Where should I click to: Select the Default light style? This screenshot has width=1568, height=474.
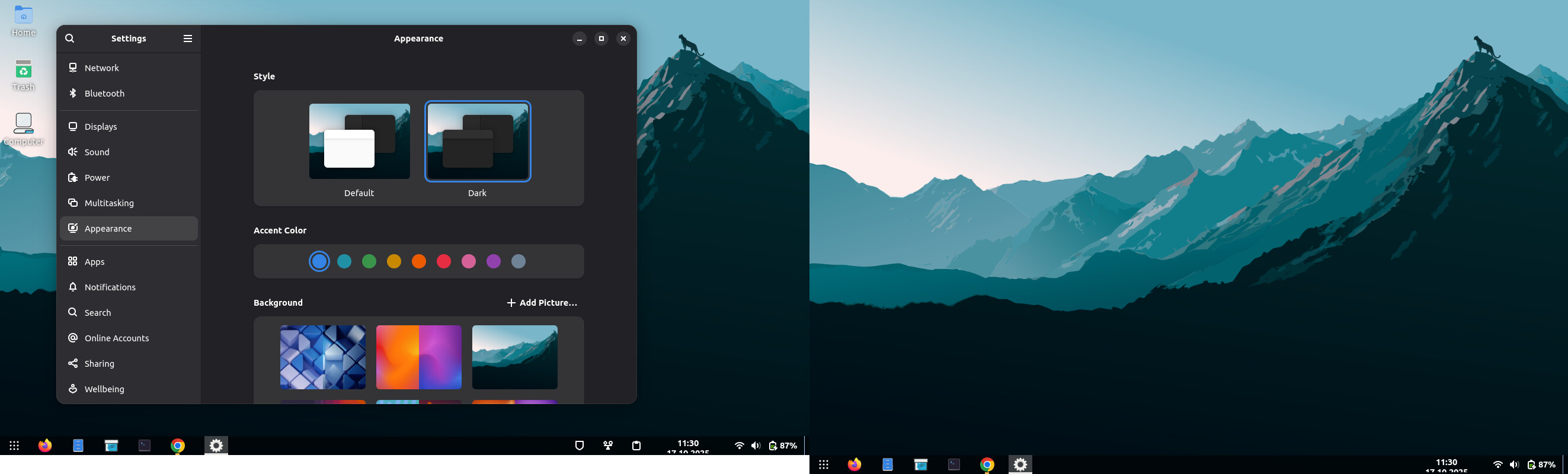click(359, 142)
